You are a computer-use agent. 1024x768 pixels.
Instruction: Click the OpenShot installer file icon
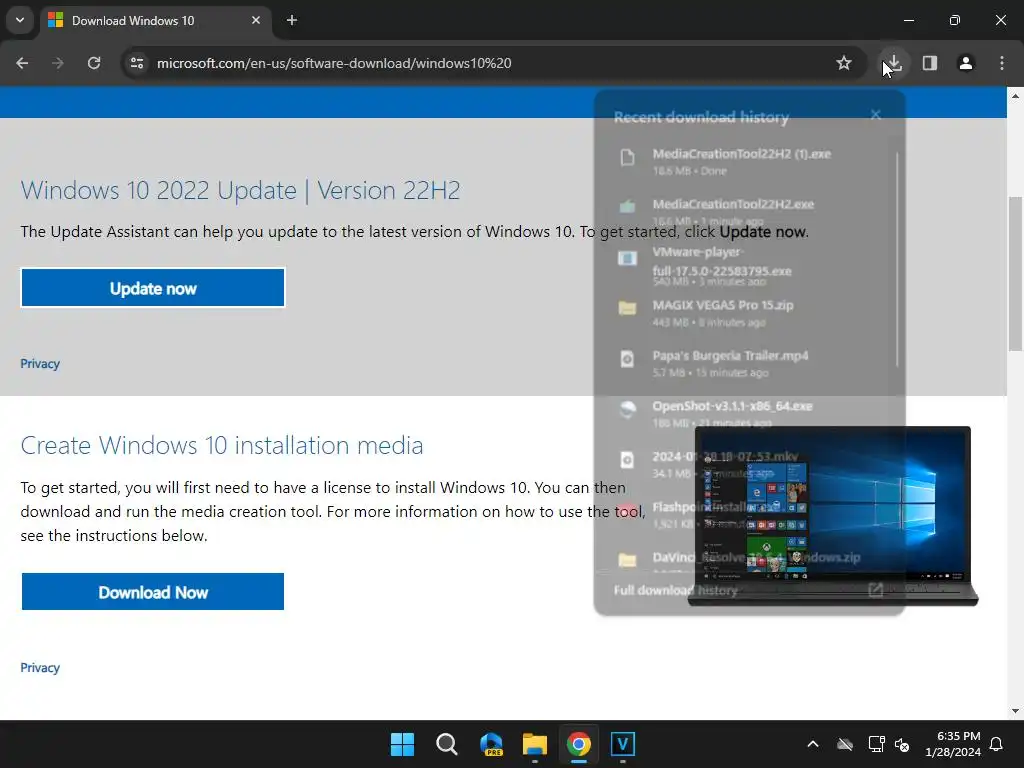(x=627, y=409)
